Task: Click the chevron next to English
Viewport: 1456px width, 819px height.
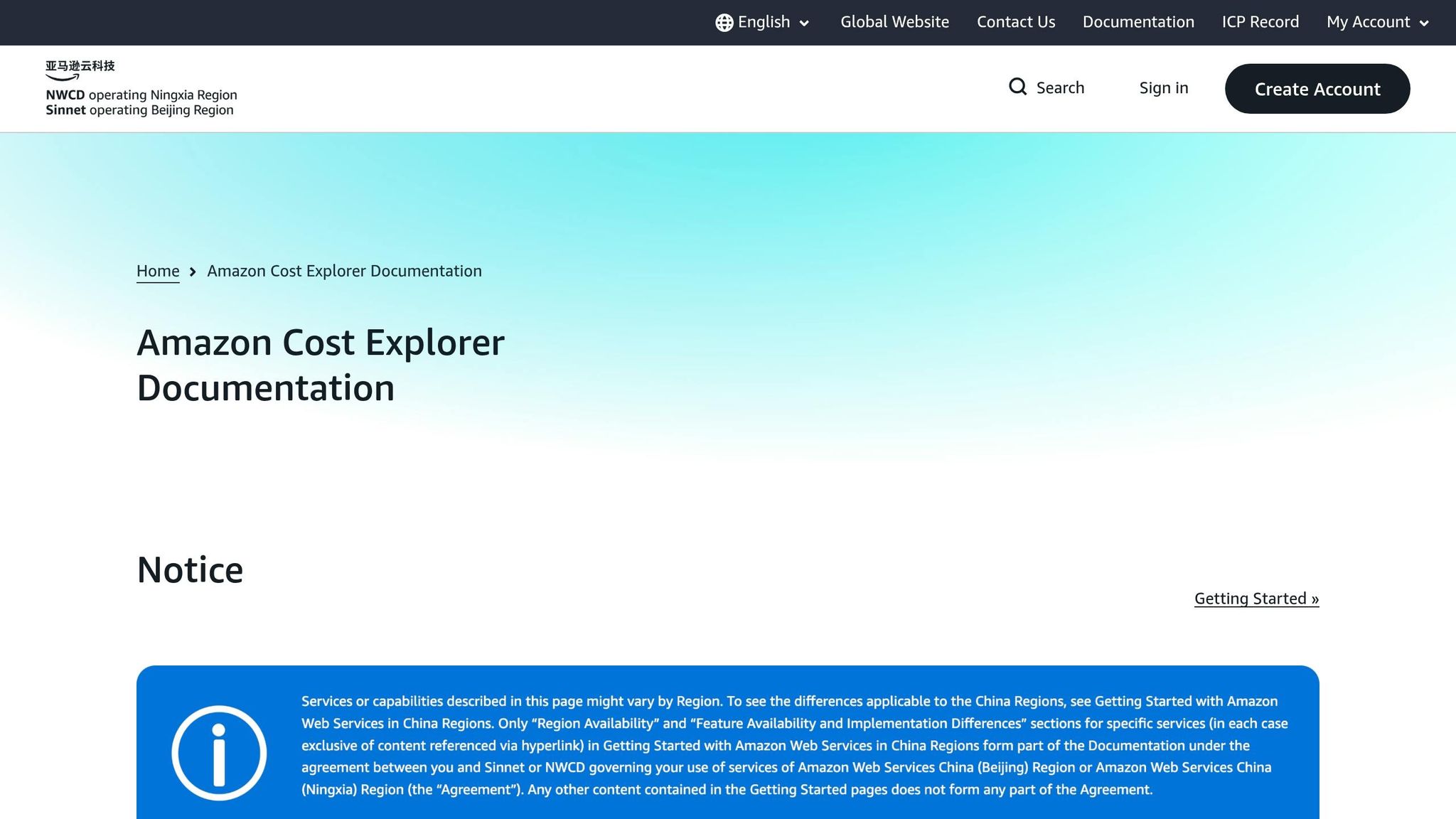Action: pyautogui.click(x=804, y=23)
